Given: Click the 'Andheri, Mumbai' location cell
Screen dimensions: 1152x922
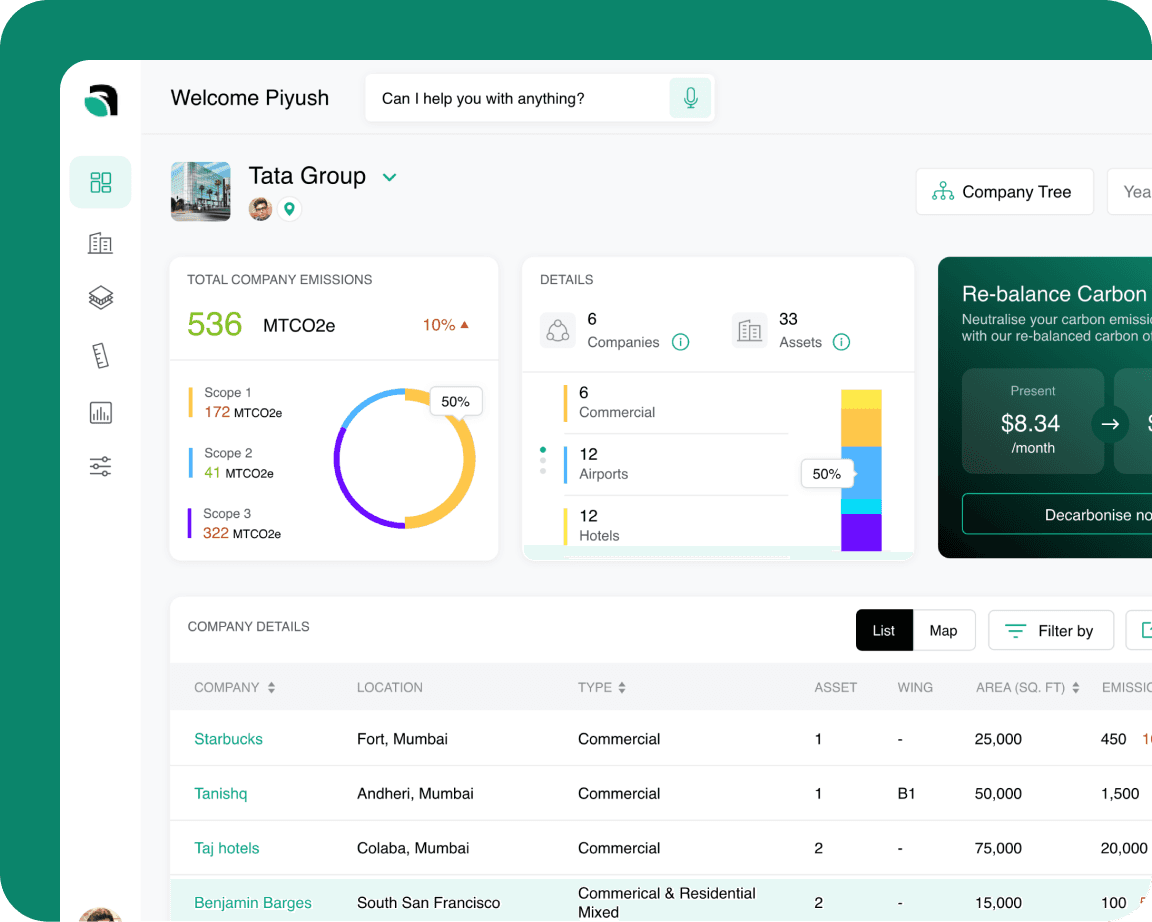Looking at the screenshot, I should (415, 793).
